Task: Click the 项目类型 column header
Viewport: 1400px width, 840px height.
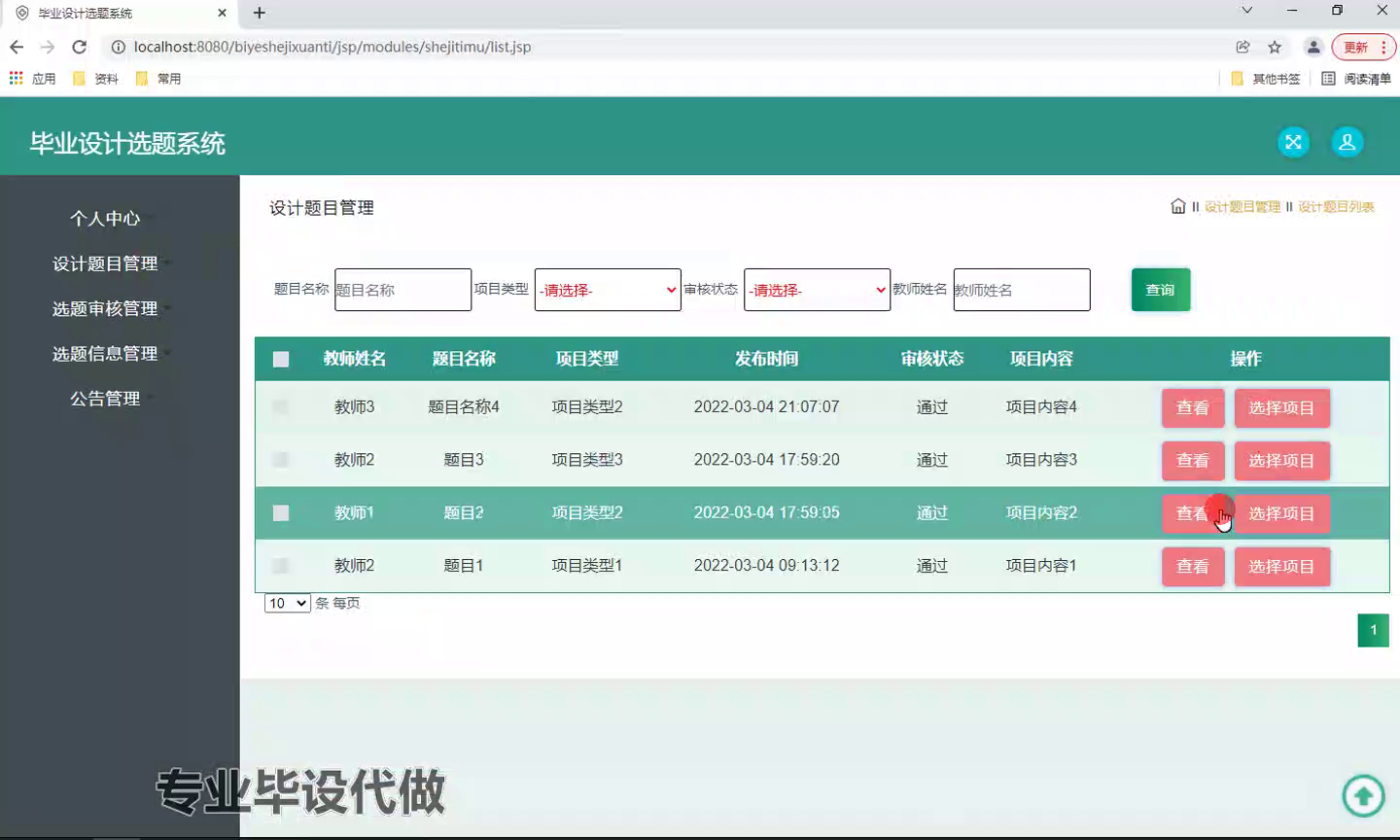Action: click(586, 359)
